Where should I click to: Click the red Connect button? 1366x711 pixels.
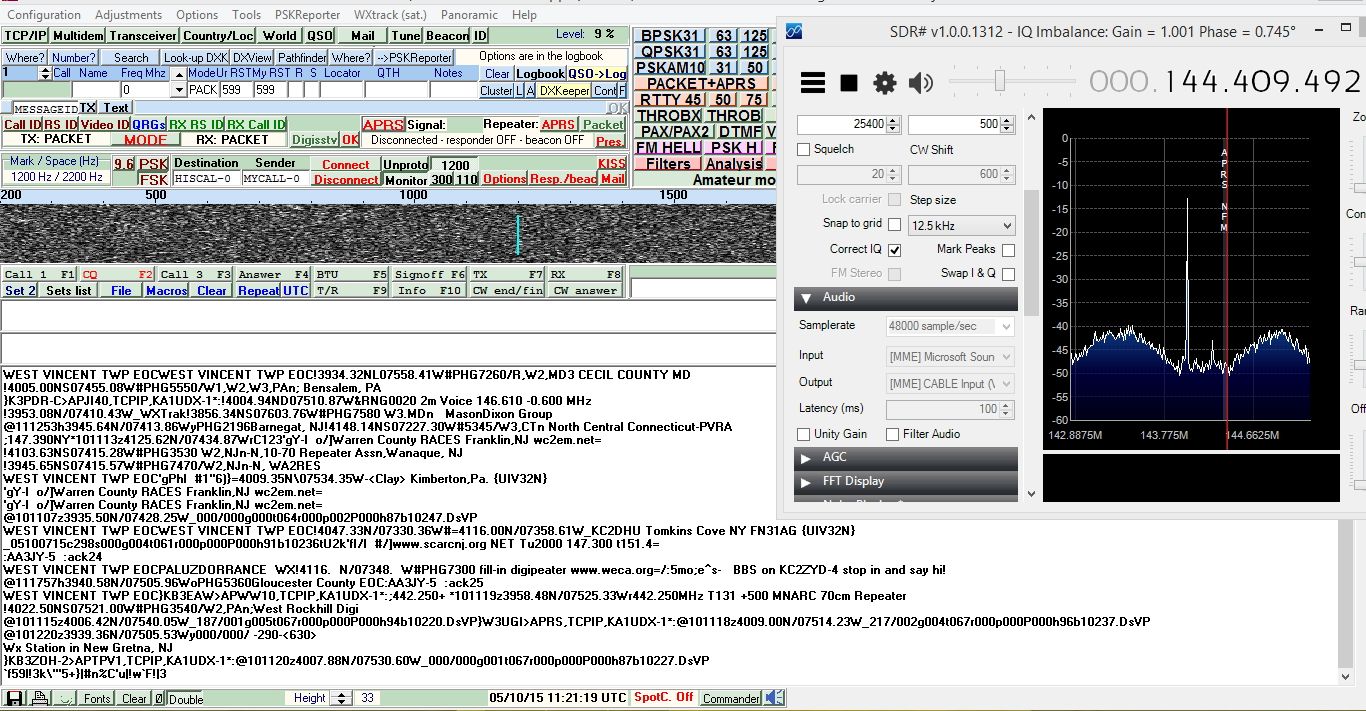pos(346,165)
